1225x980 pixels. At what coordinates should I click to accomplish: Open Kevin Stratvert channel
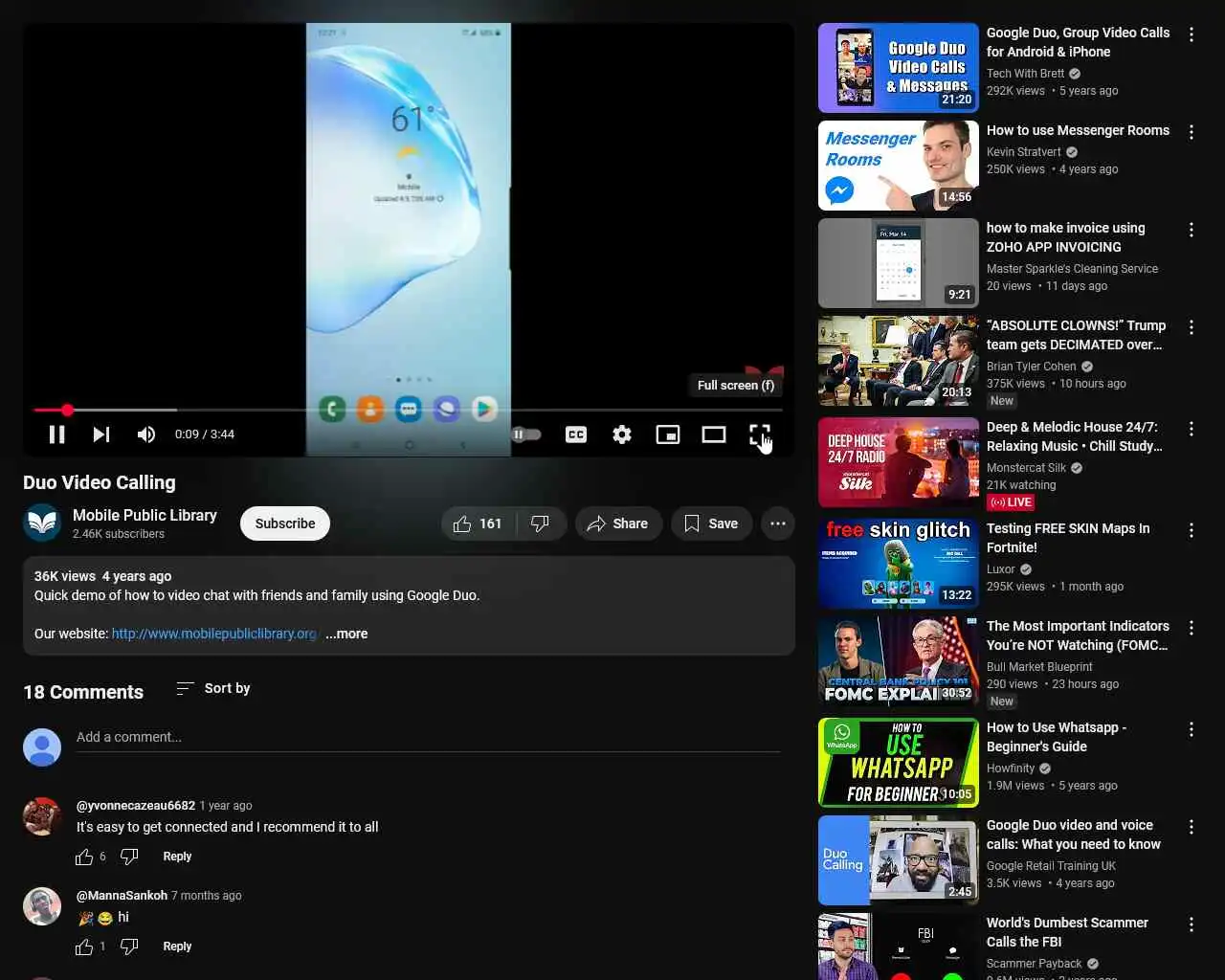tap(1024, 152)
